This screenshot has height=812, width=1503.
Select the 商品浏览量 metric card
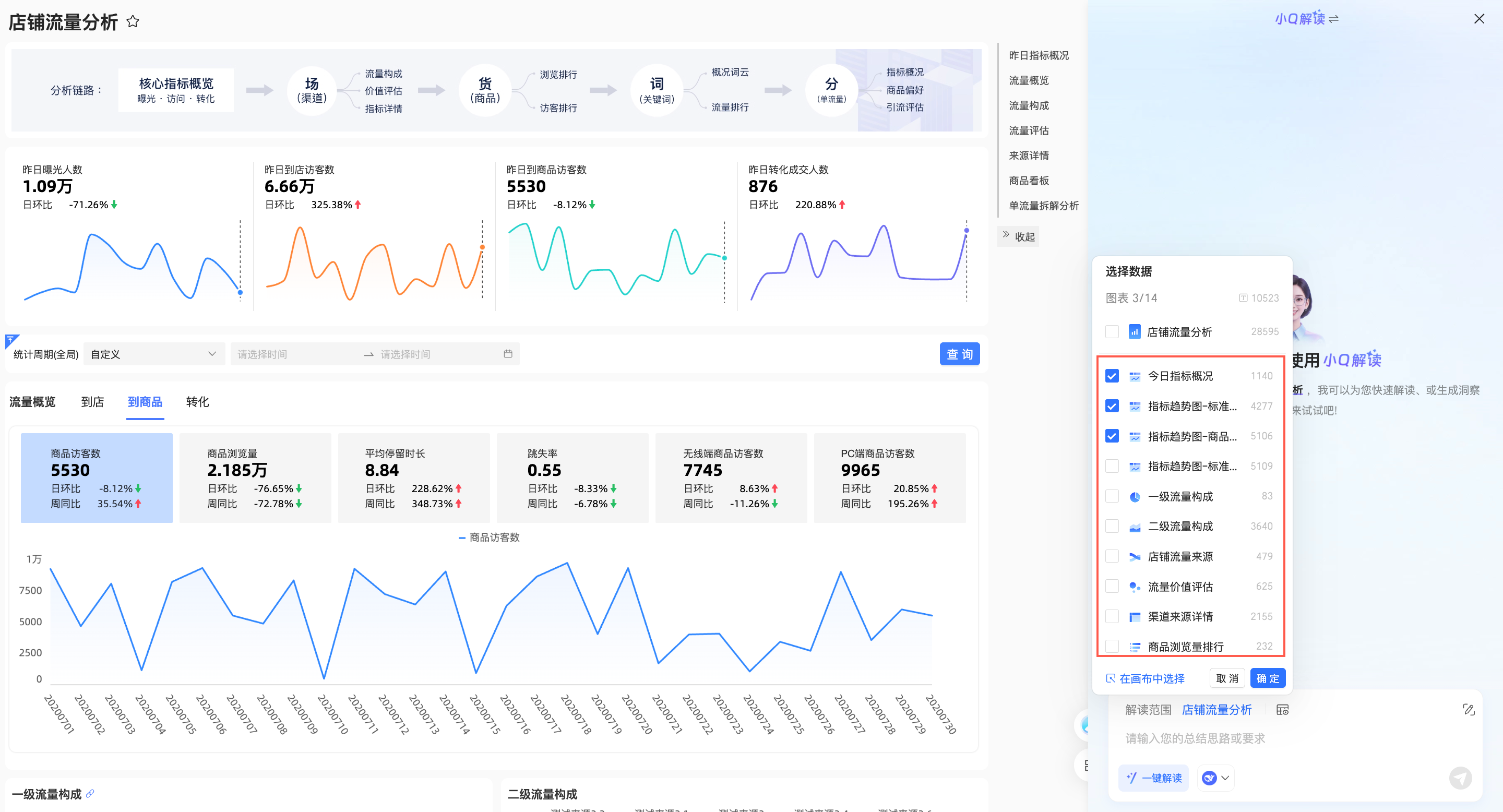tap(255, 477)
